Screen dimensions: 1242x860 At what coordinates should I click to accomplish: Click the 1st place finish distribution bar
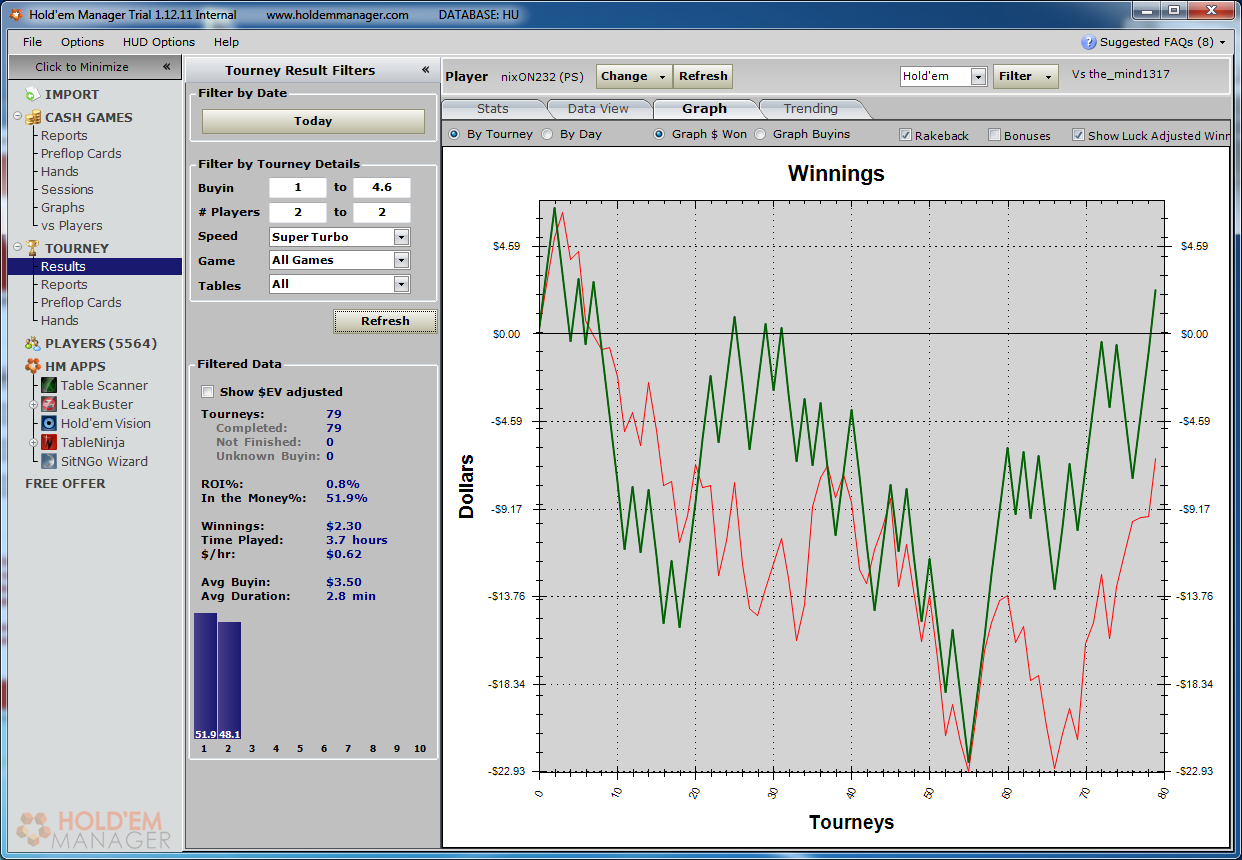[x=205, y=676]
